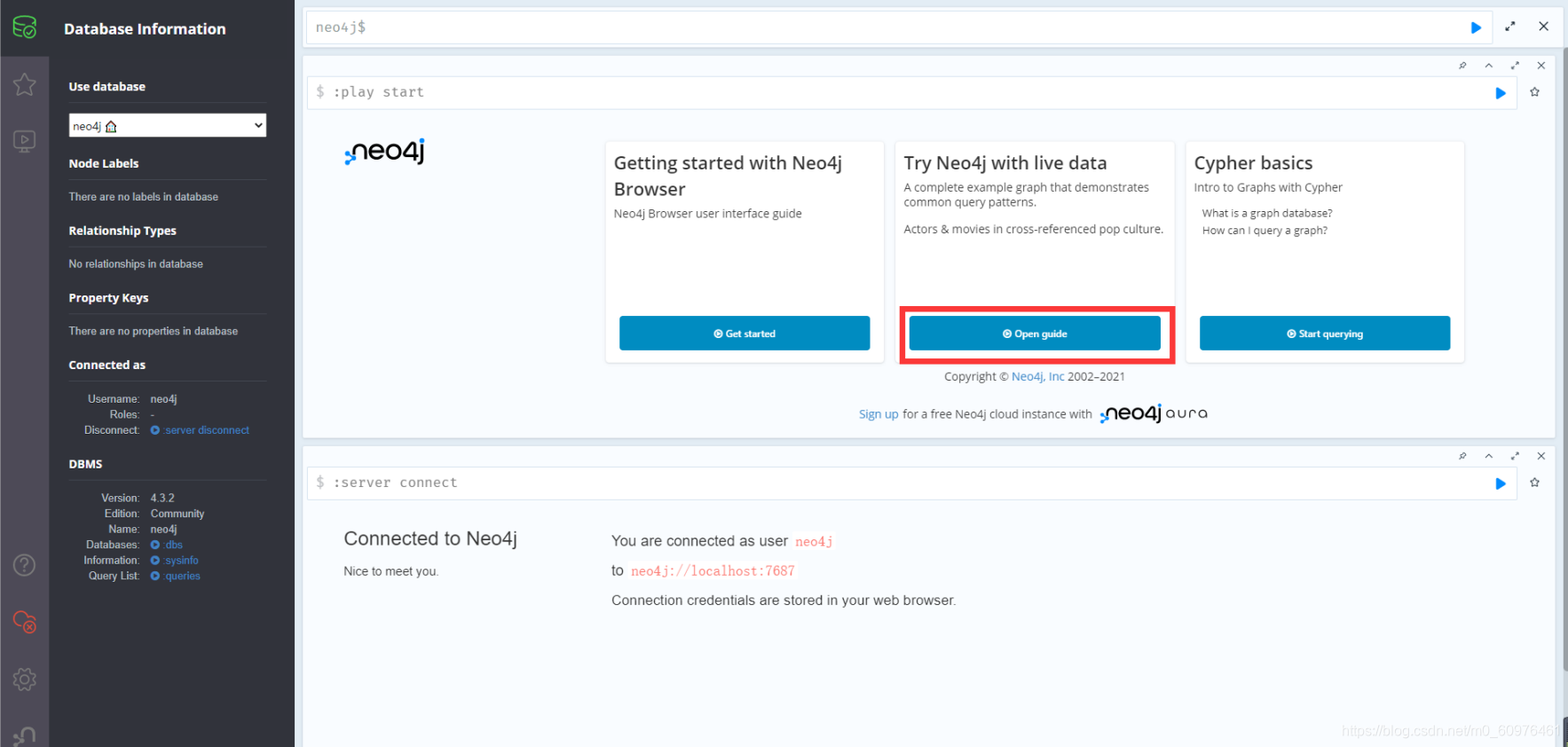Pin the :play start frame
Viewport: 1568px width, 747px height.
pos(1462,66)
